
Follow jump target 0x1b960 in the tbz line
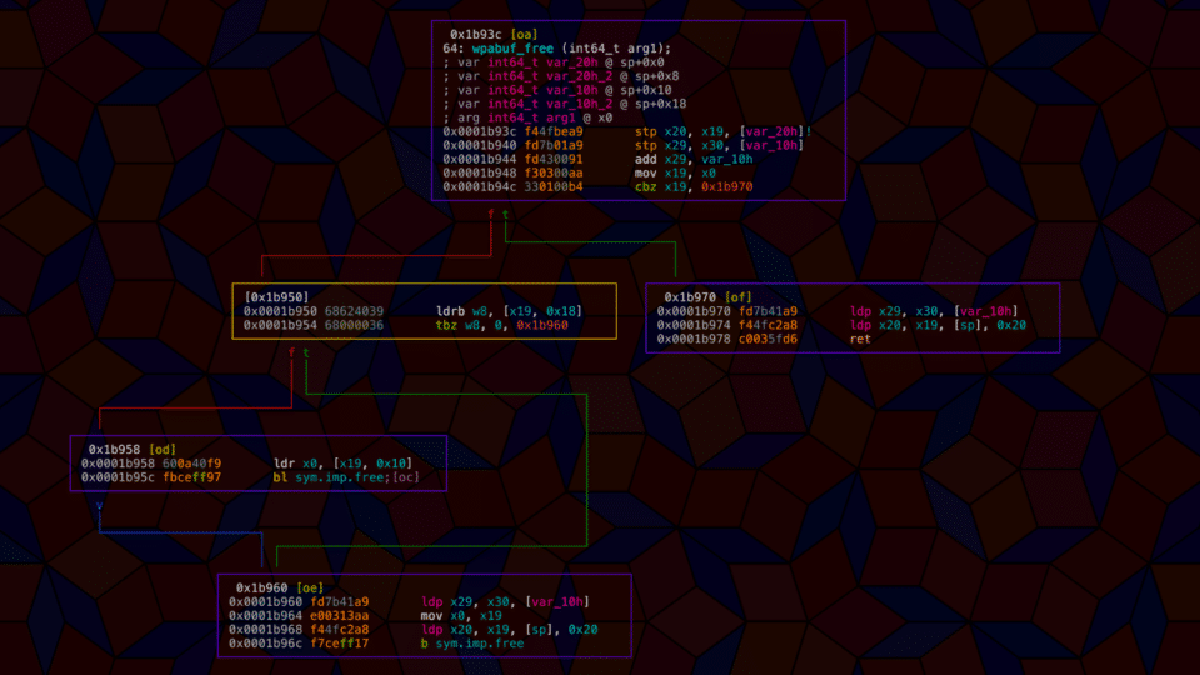[542, 325]
